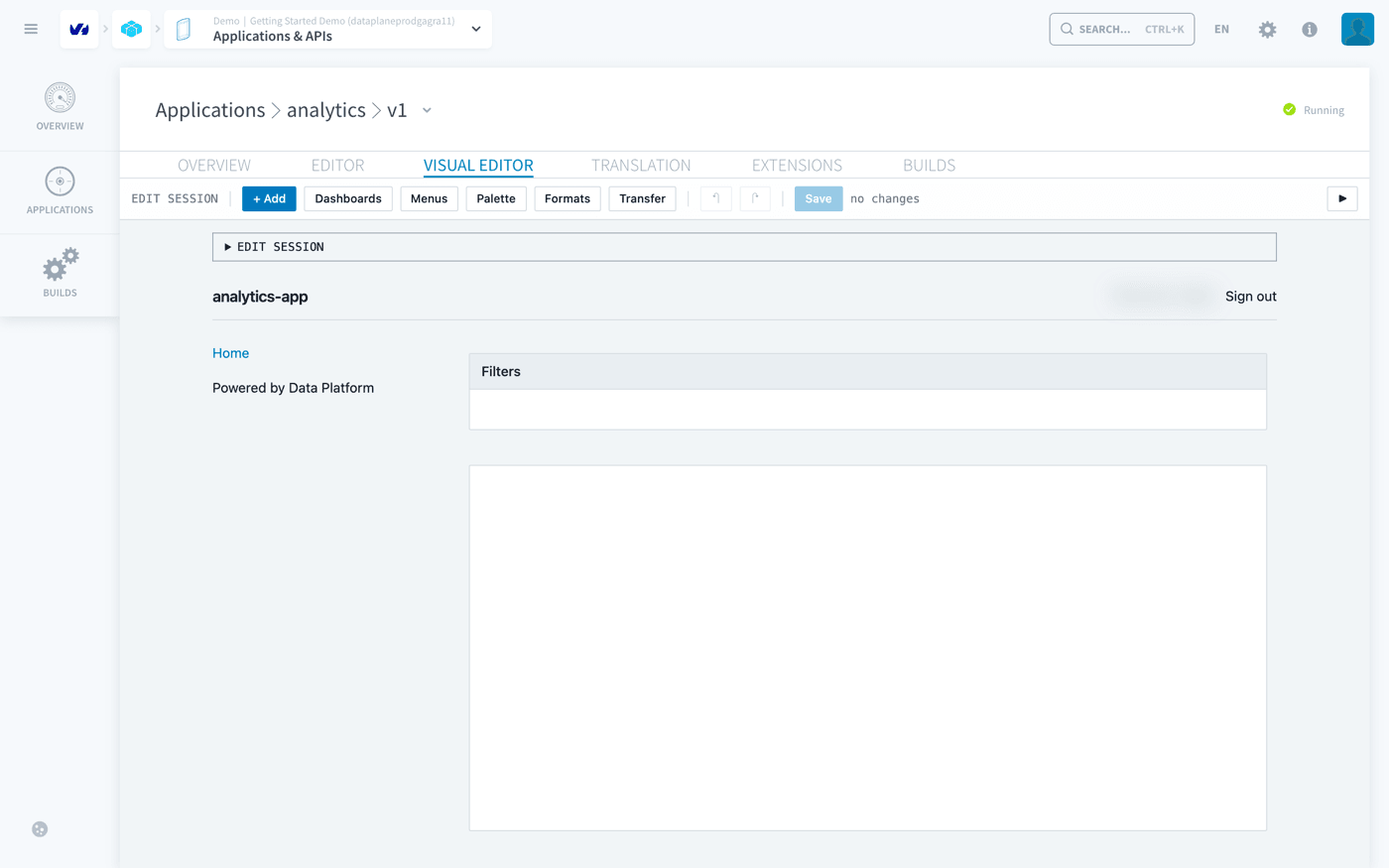Screen dimensions: 1389x868
Task: Click the + Add button
Action: coord(269,198)
